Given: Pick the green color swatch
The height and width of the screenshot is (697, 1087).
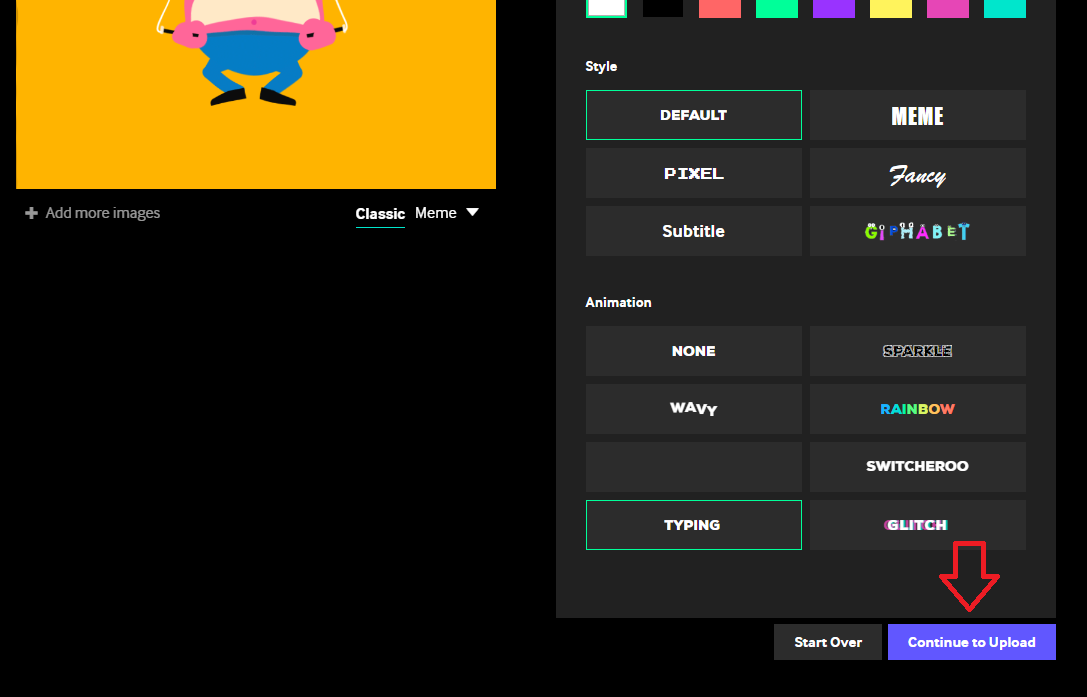Looking at the screenshot, I should point(776,8).
